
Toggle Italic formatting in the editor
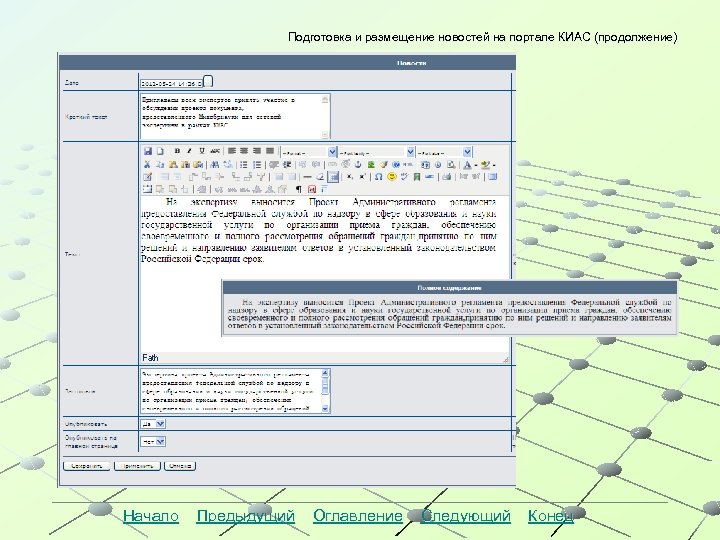click(189, 151)
